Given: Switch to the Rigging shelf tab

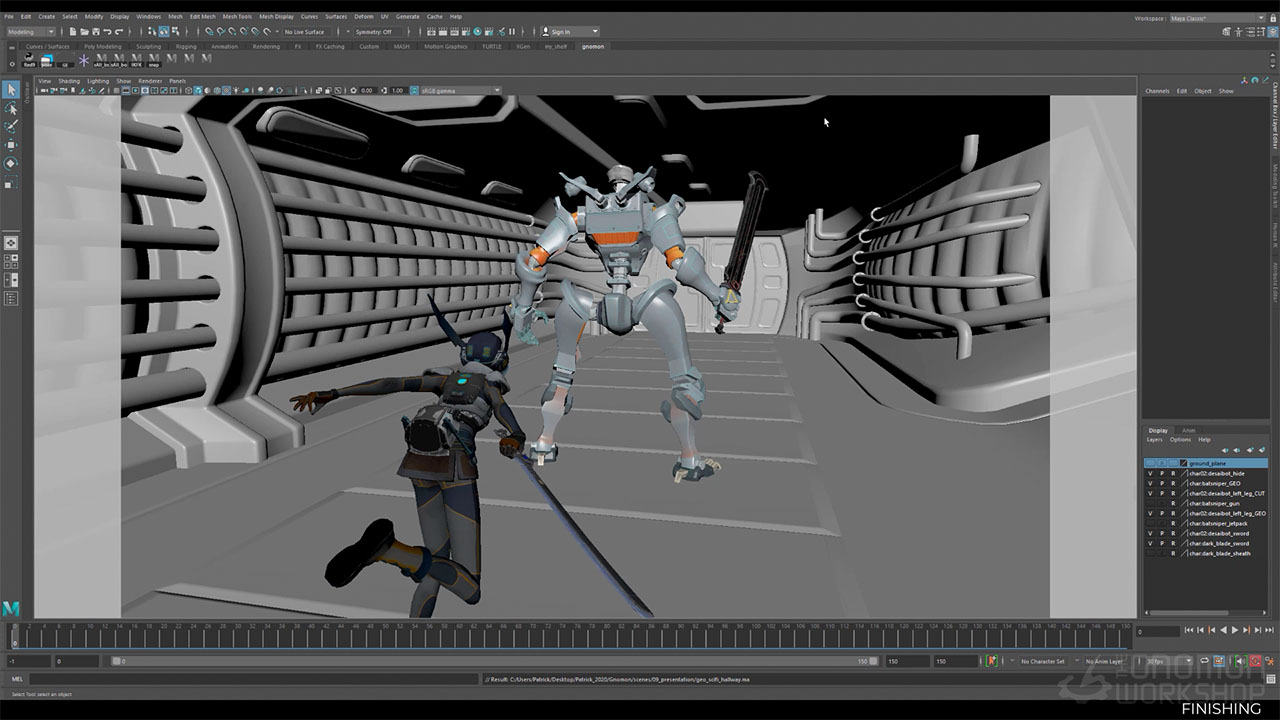Looking at the screenshot, I should 186,46.
